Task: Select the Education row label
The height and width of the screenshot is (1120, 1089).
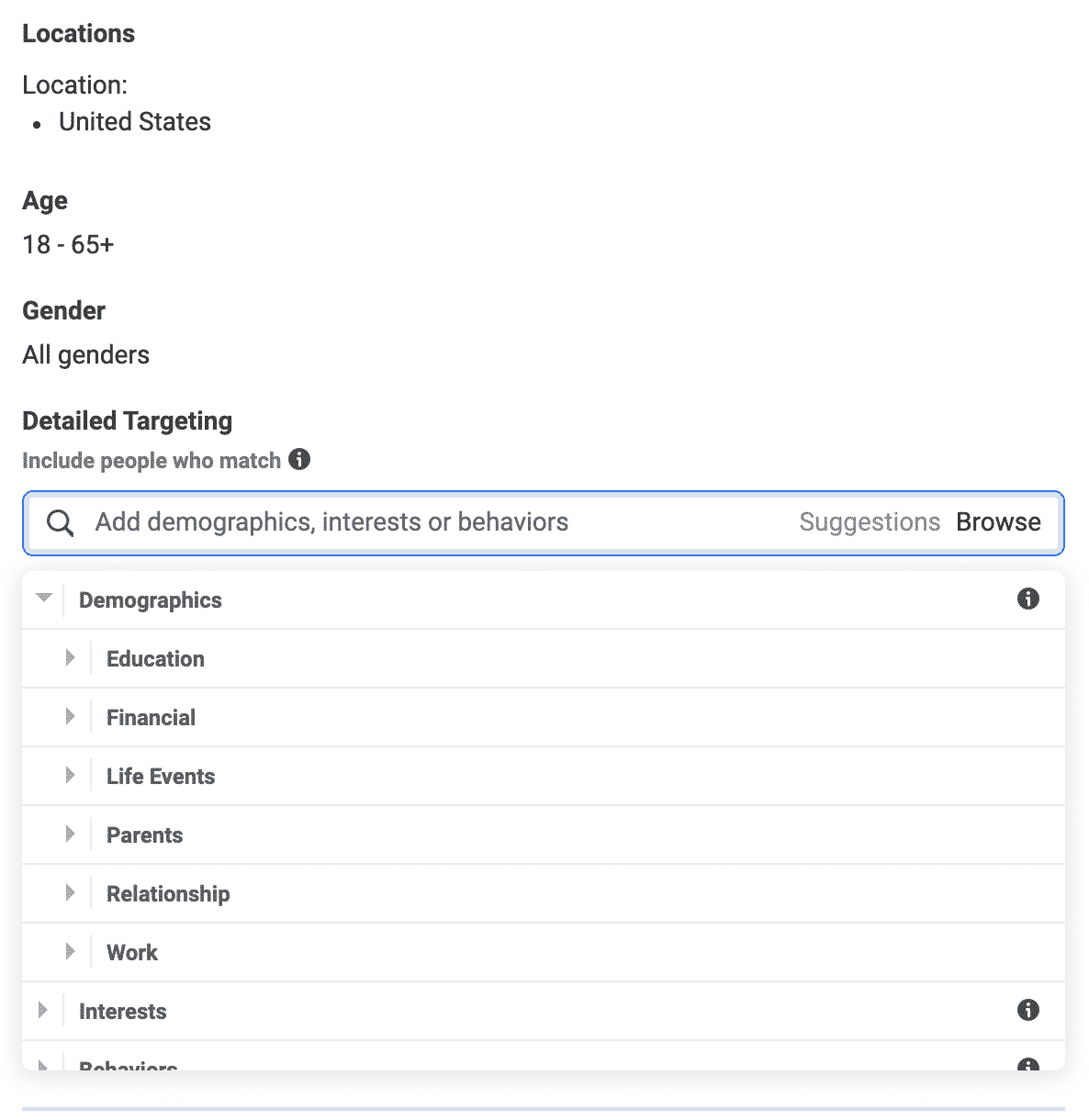Action: (x=155, y=659)
